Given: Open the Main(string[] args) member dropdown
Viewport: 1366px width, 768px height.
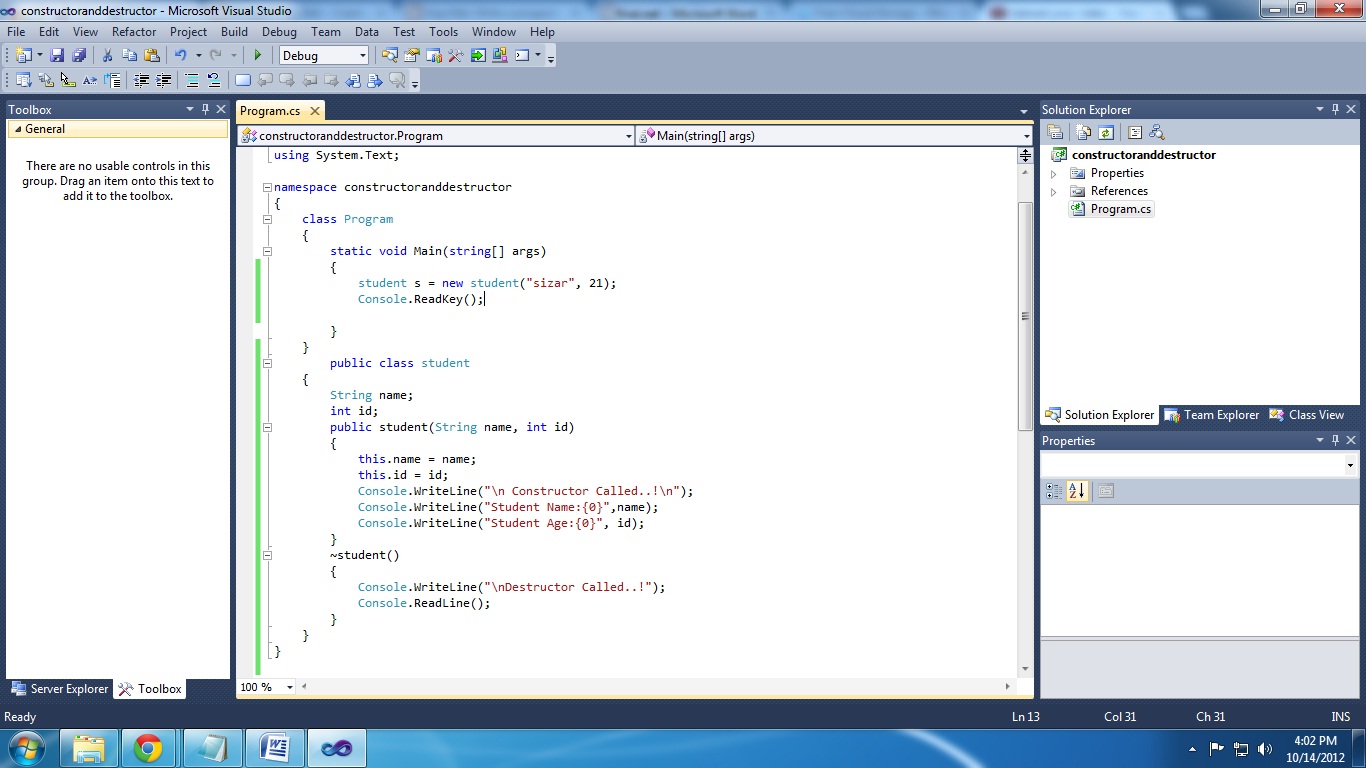Looking at the screenshot, I should 1026,136.
